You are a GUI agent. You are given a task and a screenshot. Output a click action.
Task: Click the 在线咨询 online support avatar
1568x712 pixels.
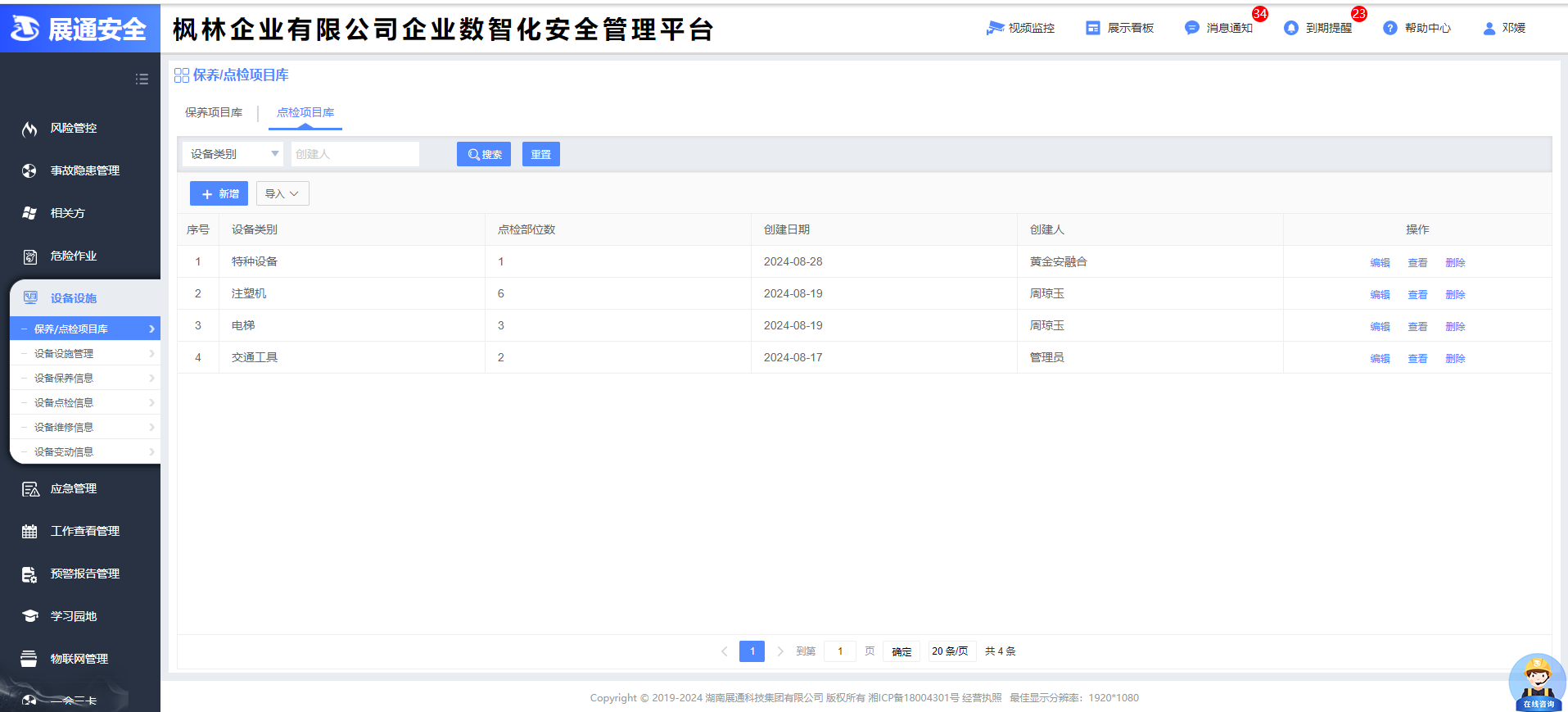(1537, 682)
